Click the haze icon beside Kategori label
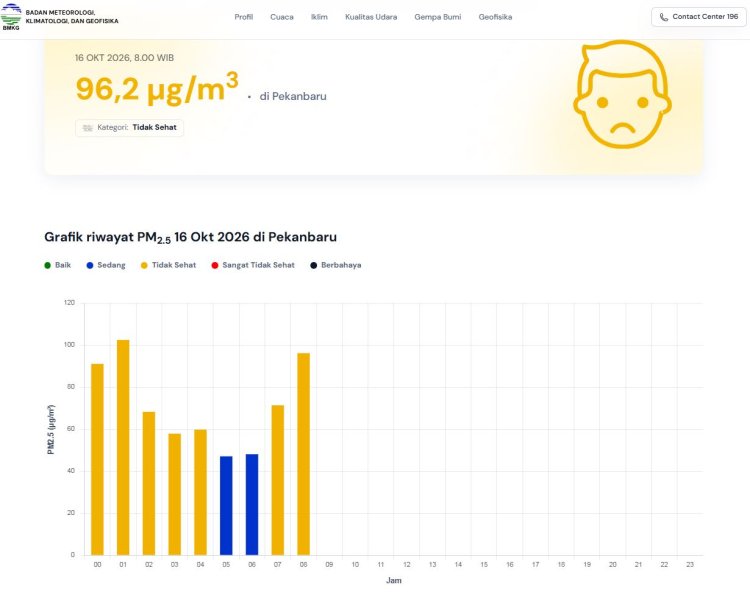750x593 pixels. 88,128
